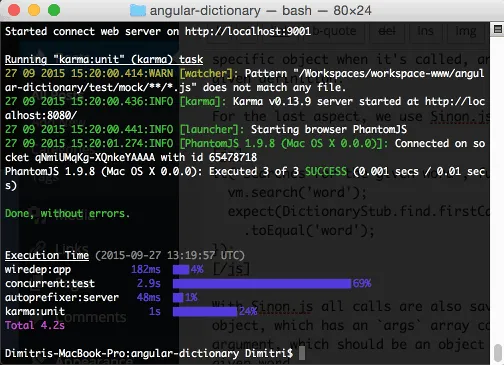504x365 pixels.
Task: Click the 15:20:00.414:WARN timestamp
Action: coord(122,73)
